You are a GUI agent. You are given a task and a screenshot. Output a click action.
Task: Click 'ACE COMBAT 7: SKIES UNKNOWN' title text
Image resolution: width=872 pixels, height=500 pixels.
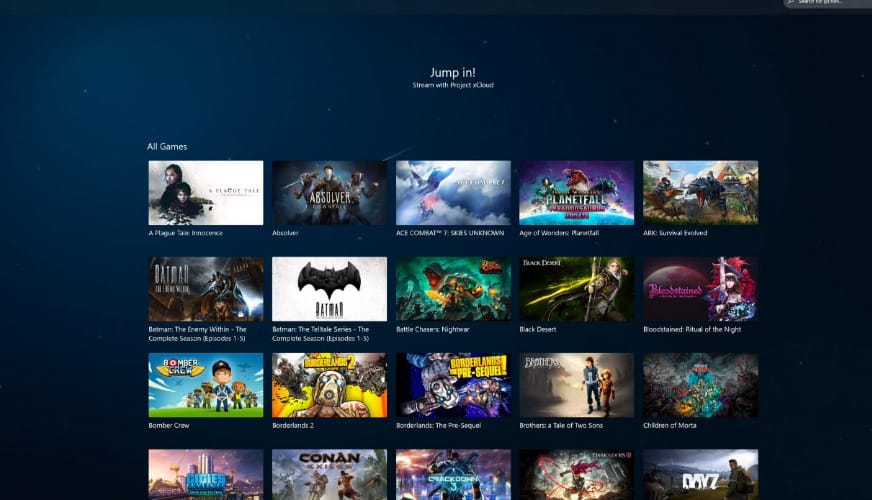point(450,233)
